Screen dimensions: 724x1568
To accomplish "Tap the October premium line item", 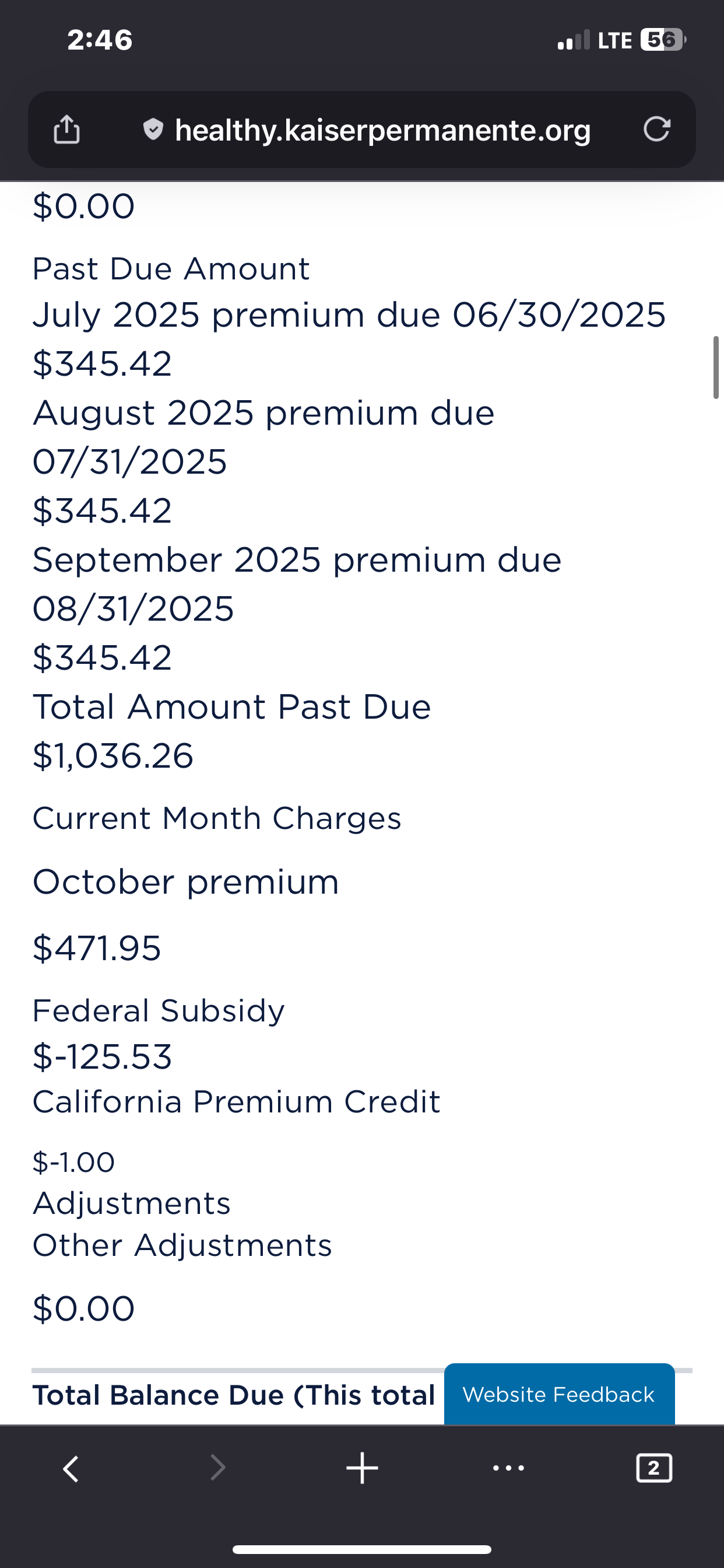I will 185,881.
